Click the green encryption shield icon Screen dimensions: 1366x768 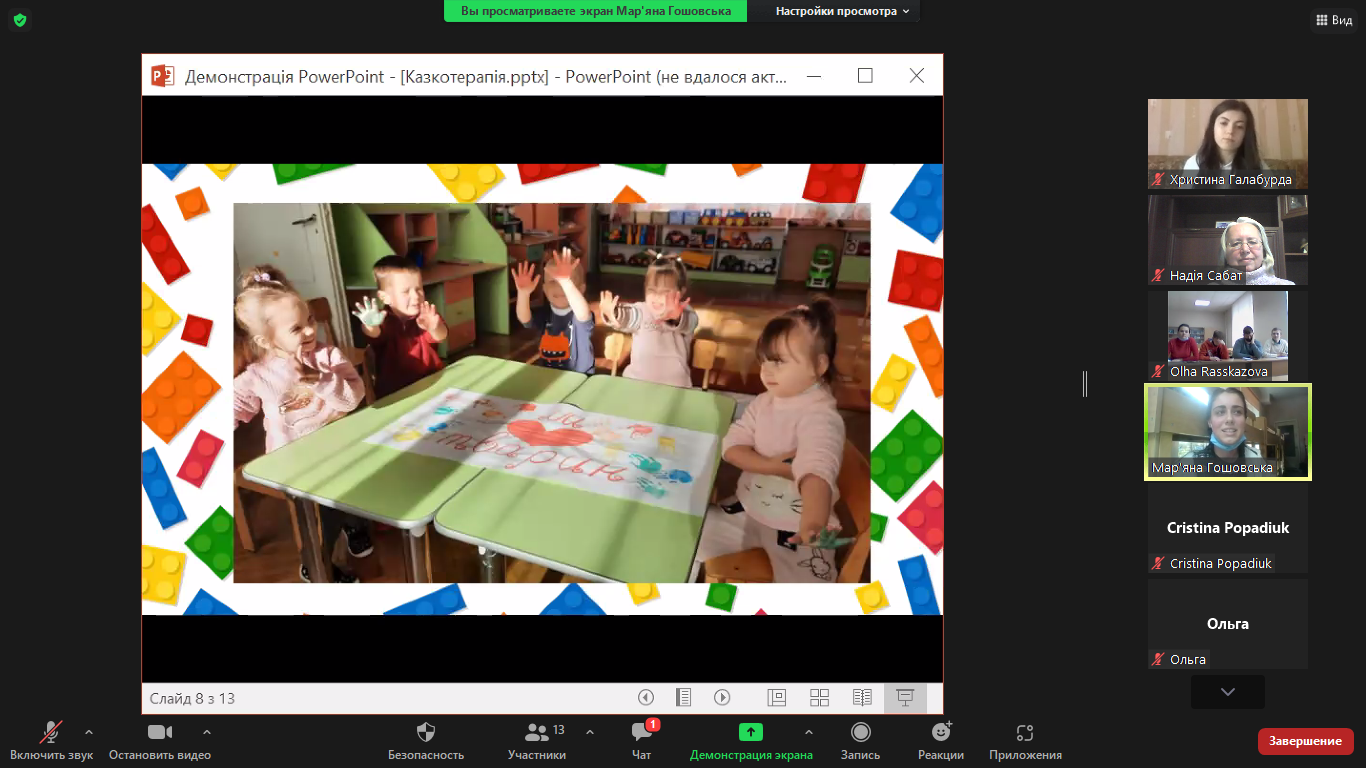tap(19, 20)
